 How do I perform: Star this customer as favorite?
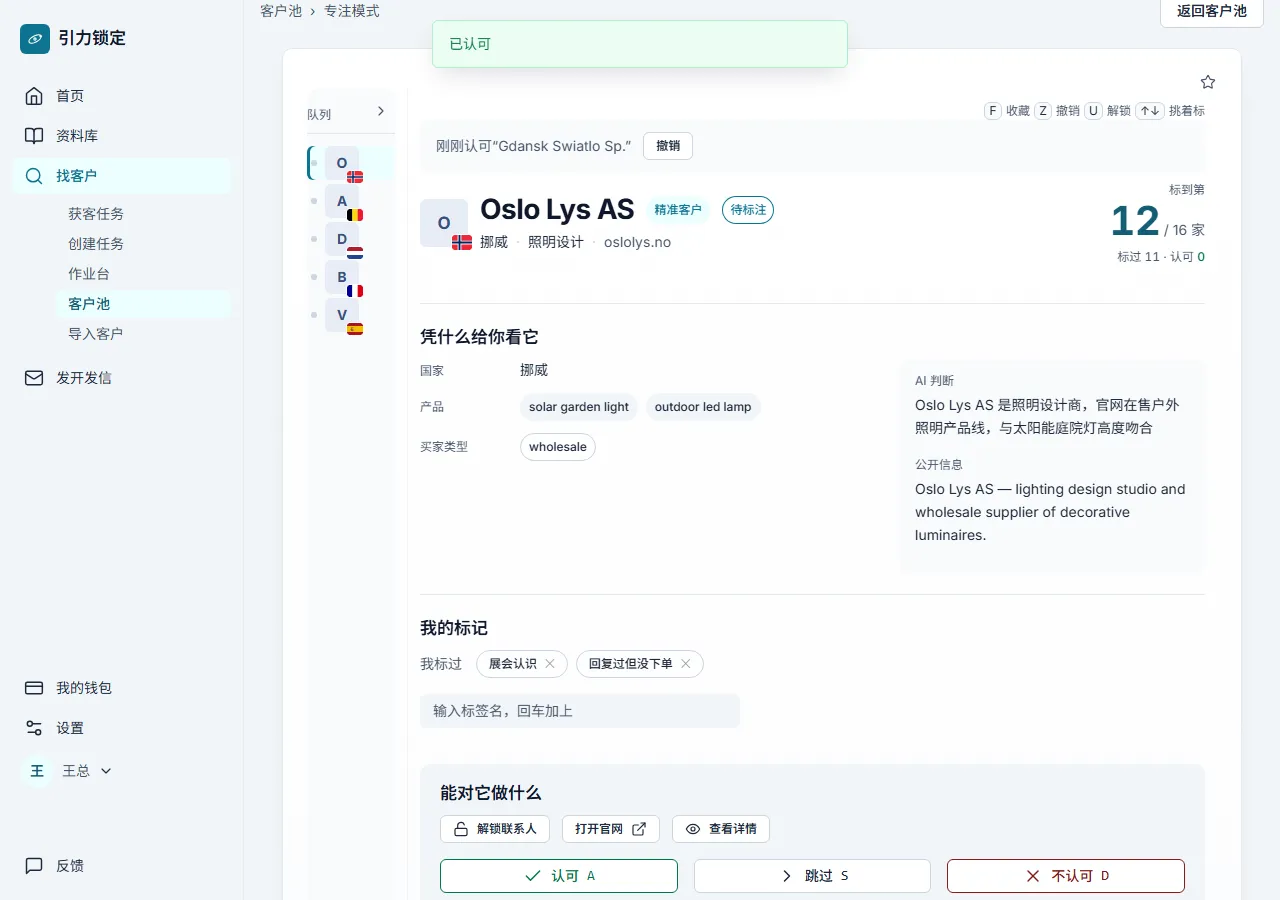click(1208, 82)
